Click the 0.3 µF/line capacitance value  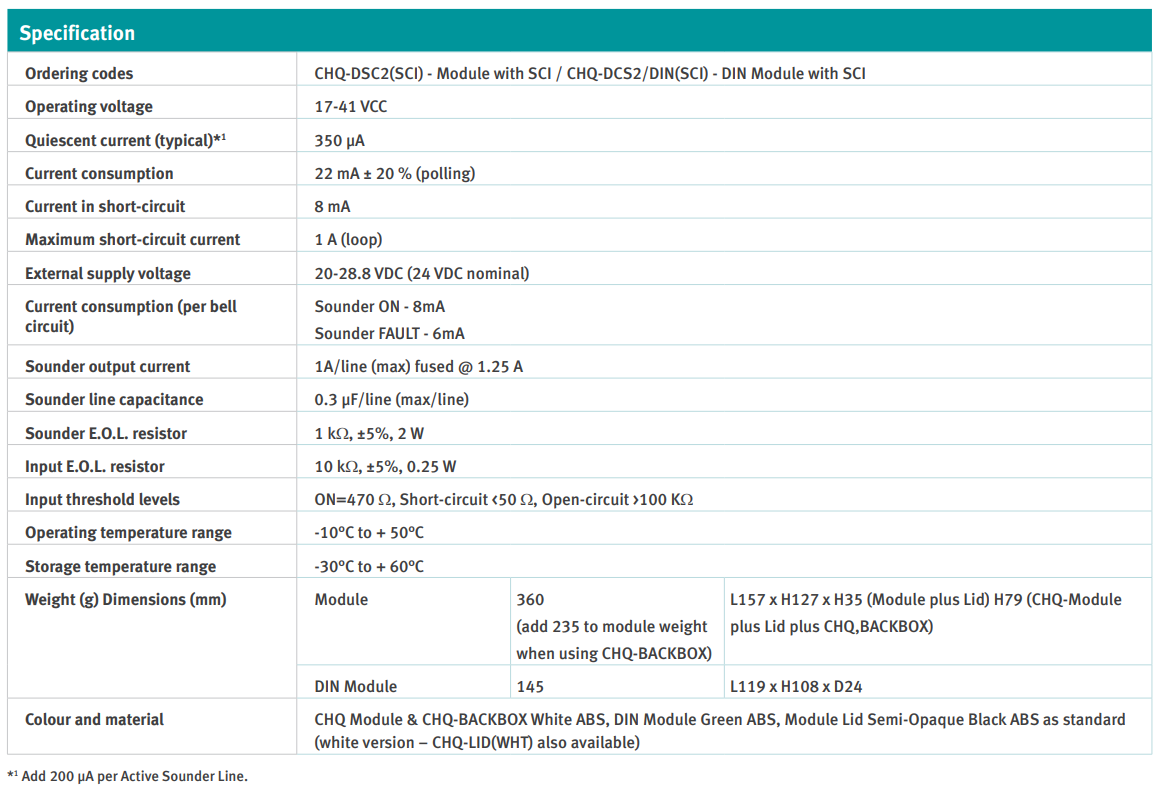391,399
